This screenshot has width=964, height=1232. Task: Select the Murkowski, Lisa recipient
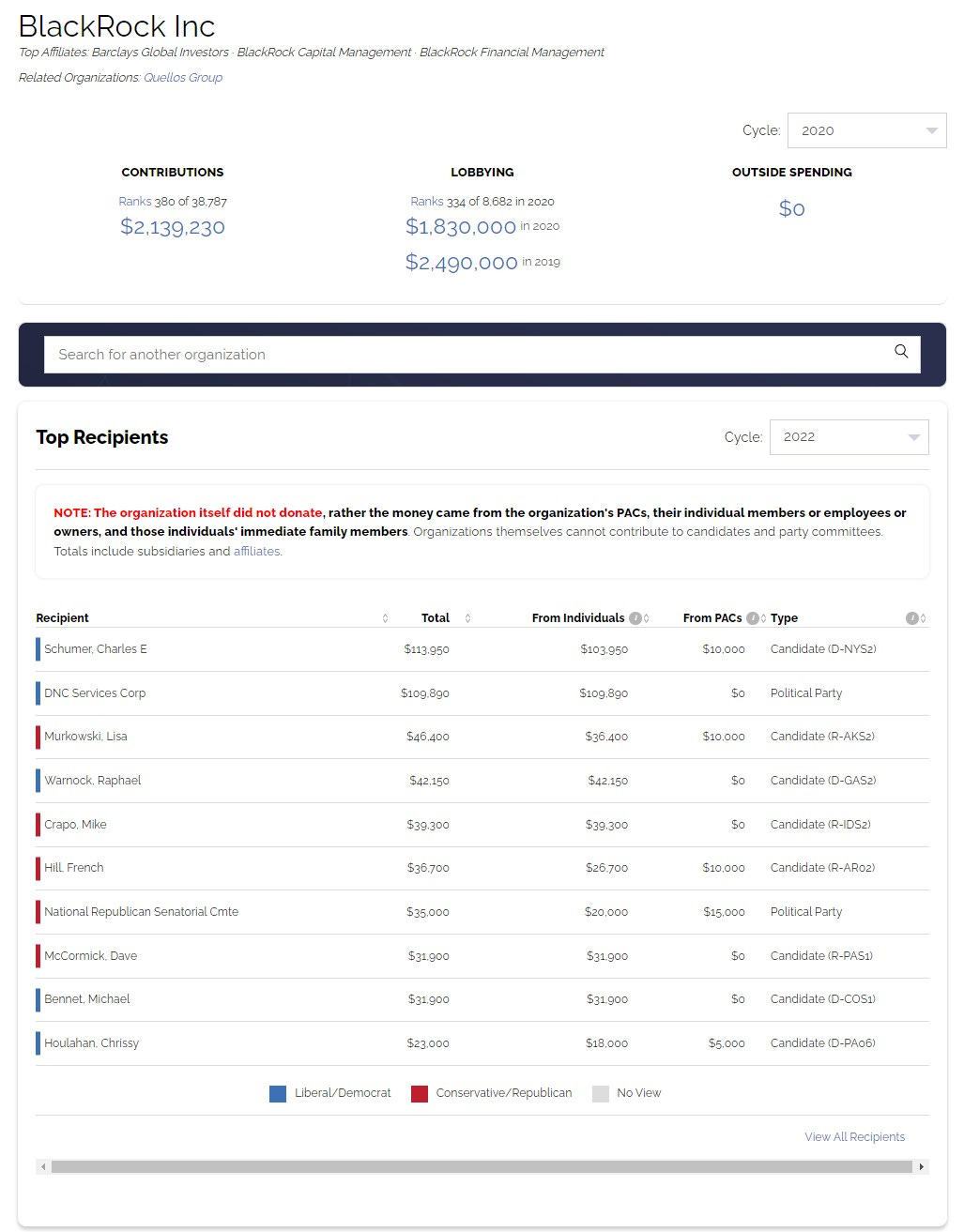click(85, 737)
